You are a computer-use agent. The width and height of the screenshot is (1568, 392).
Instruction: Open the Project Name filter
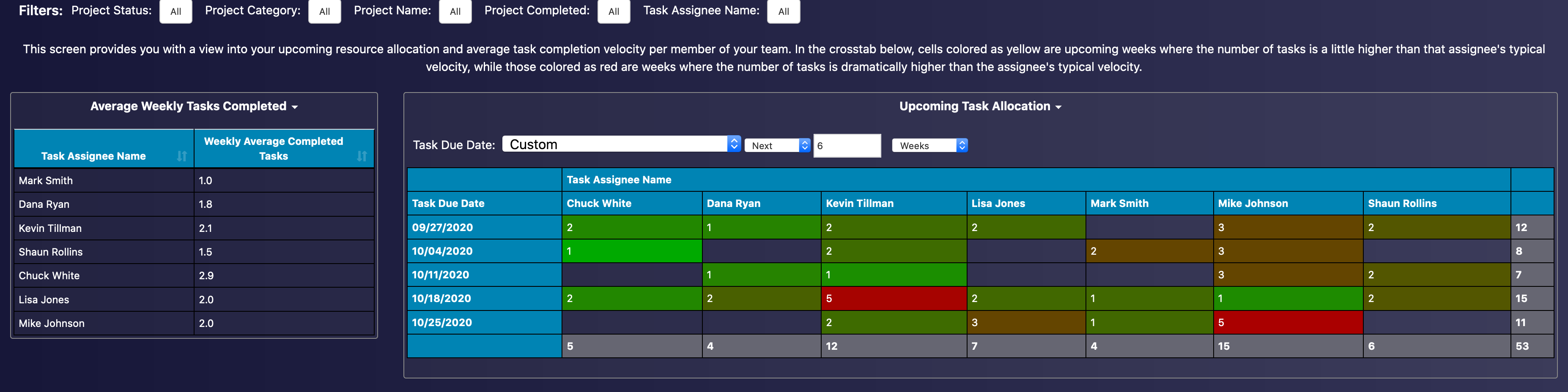click(455, 11)
